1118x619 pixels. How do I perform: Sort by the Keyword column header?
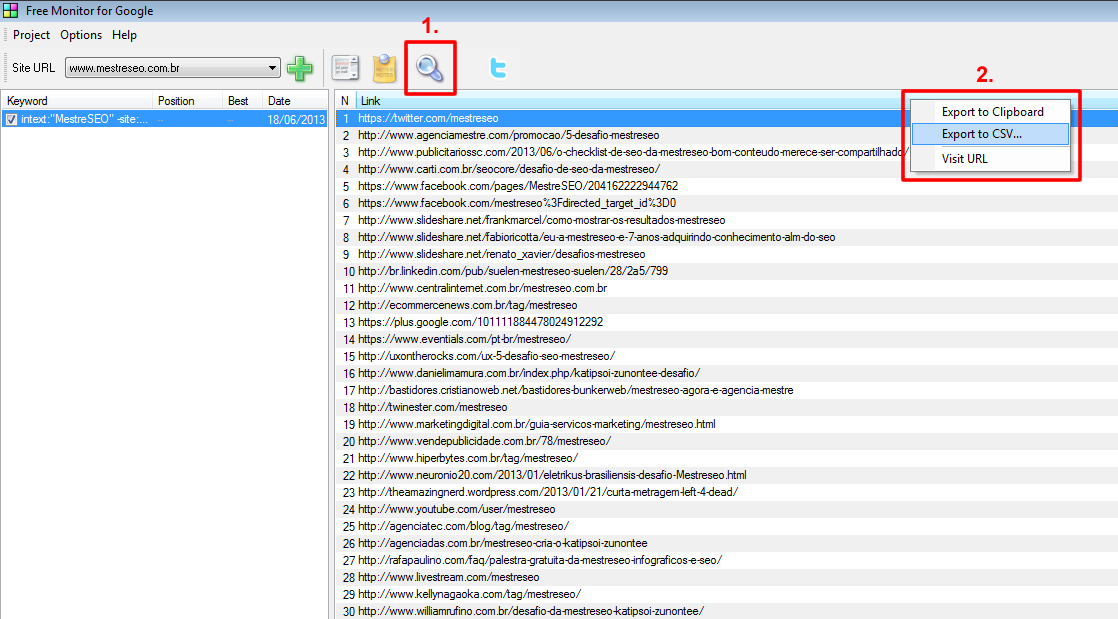pyautogui.click(x=76, y=101)
